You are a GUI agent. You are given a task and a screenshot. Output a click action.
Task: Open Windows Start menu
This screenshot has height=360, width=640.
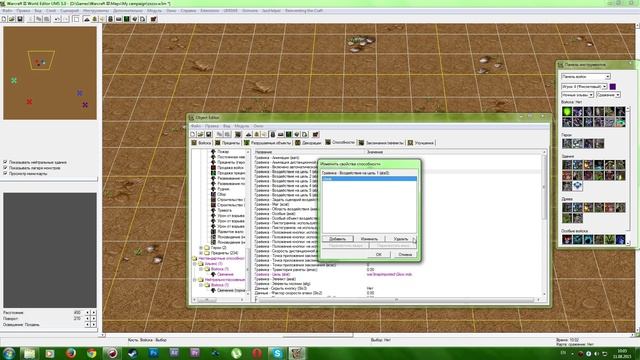coord(9,353)
